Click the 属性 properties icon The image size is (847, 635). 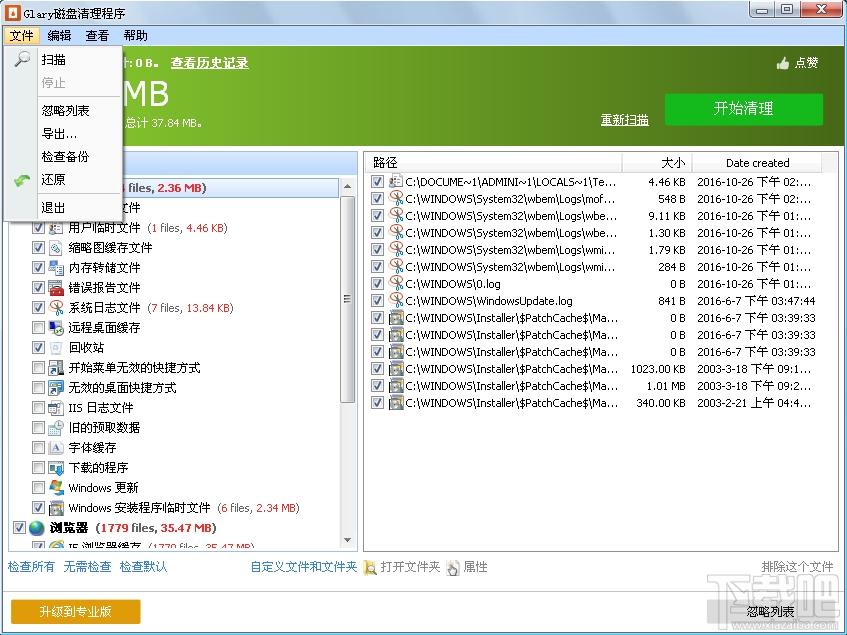pos(453,568)
